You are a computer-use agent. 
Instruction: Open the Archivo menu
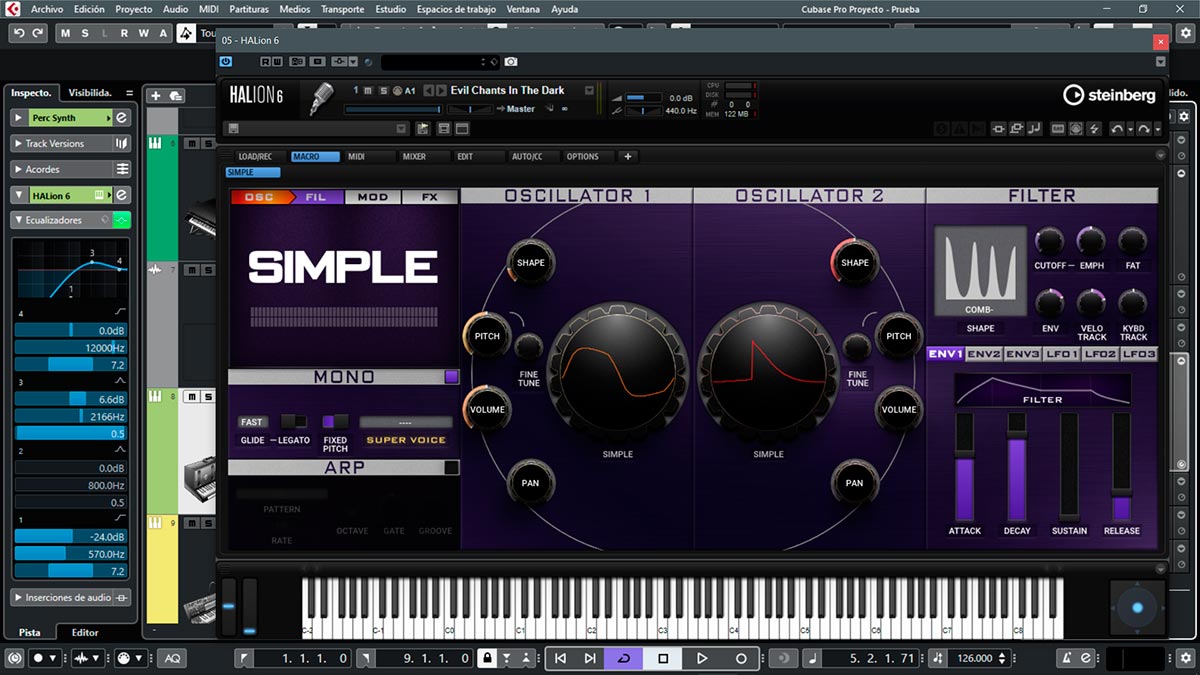coord(47,9)
